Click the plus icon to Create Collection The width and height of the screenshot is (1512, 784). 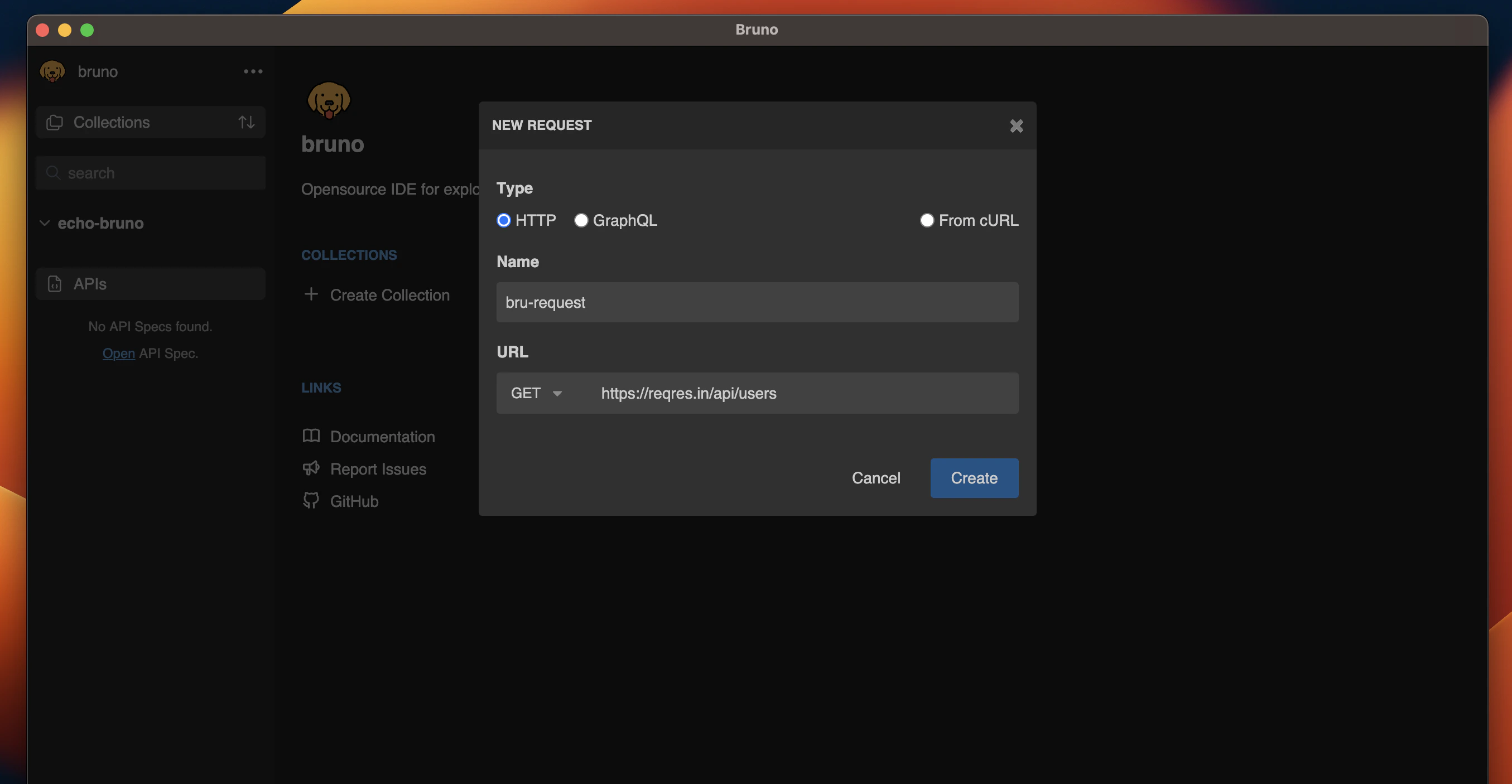[x=311, y=294]
